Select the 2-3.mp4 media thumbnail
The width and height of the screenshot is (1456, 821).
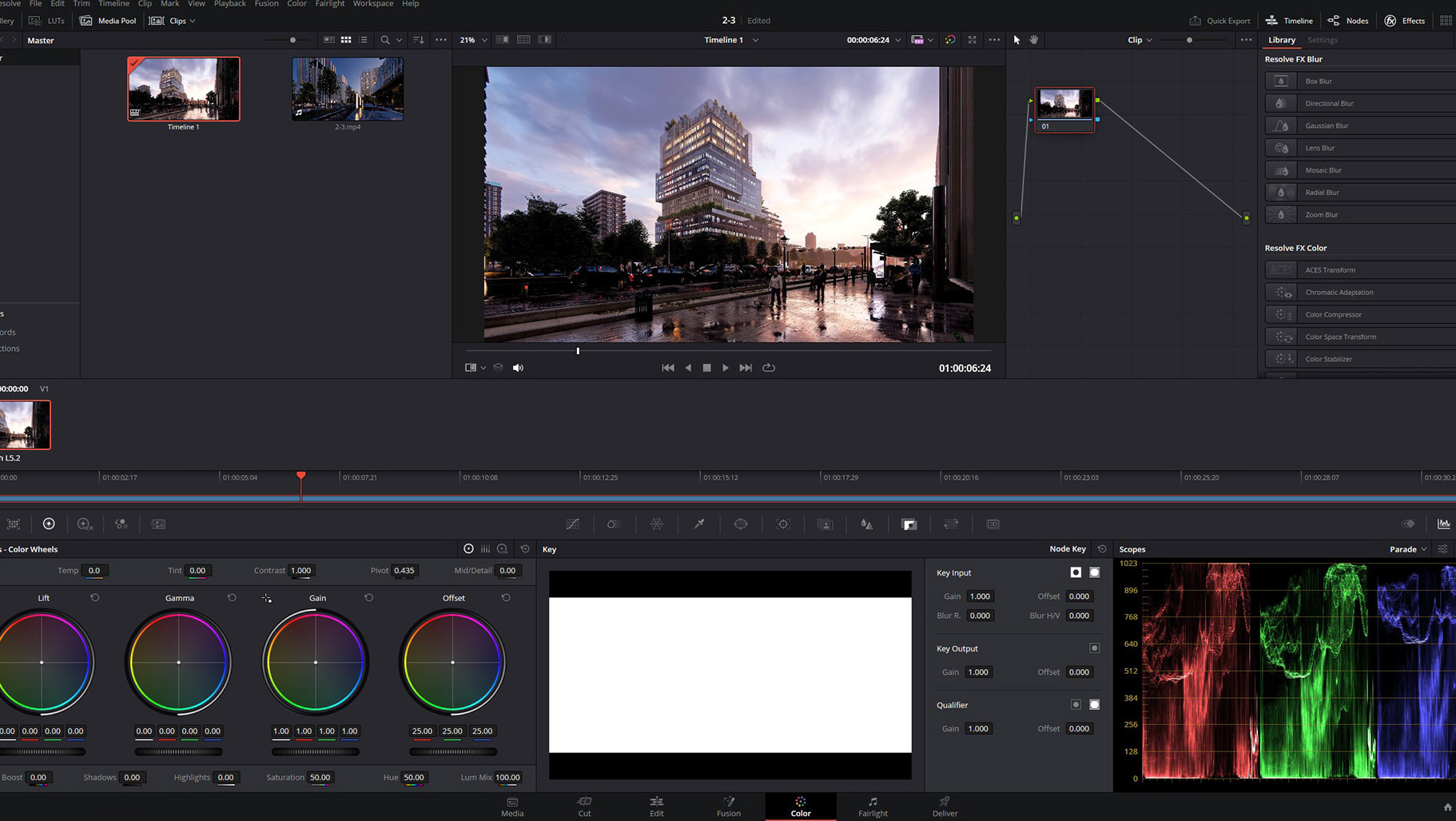point(348,89)
